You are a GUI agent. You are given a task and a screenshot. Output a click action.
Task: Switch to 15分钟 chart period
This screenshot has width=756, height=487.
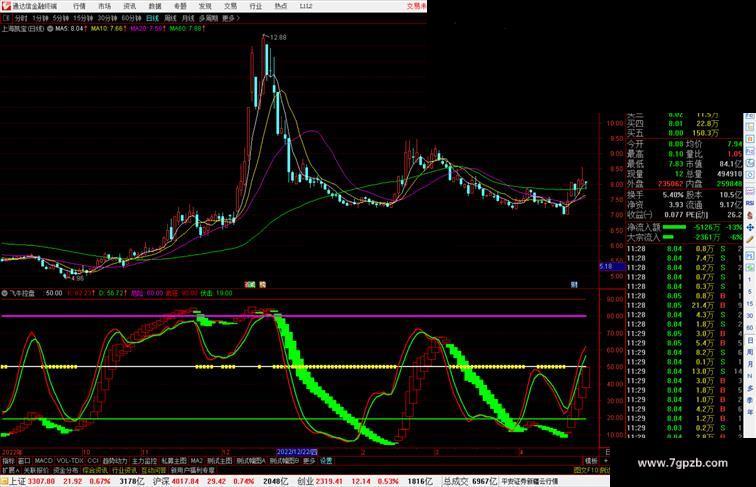pyautogui.click(x=83, y=18)
